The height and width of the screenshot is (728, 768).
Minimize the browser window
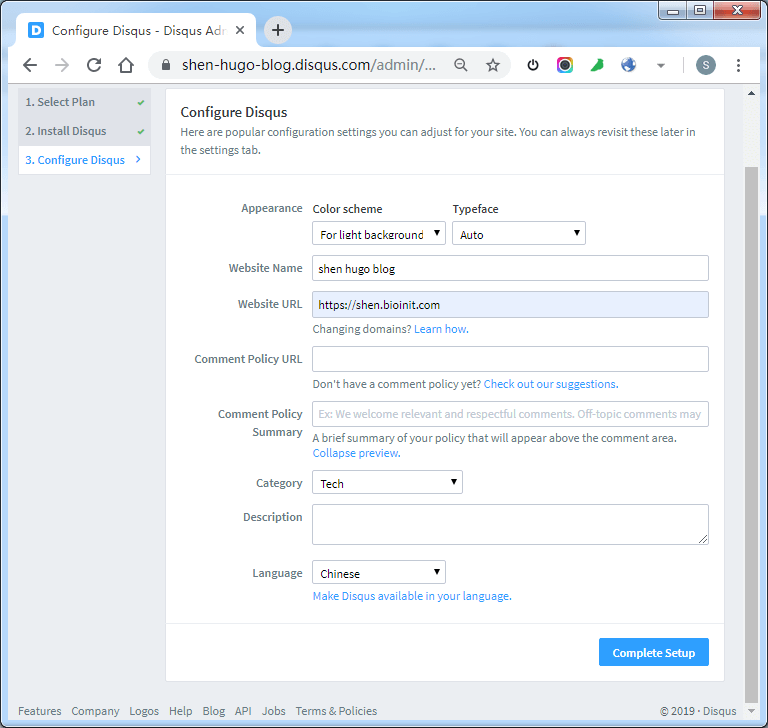click(x=673, y=10)
